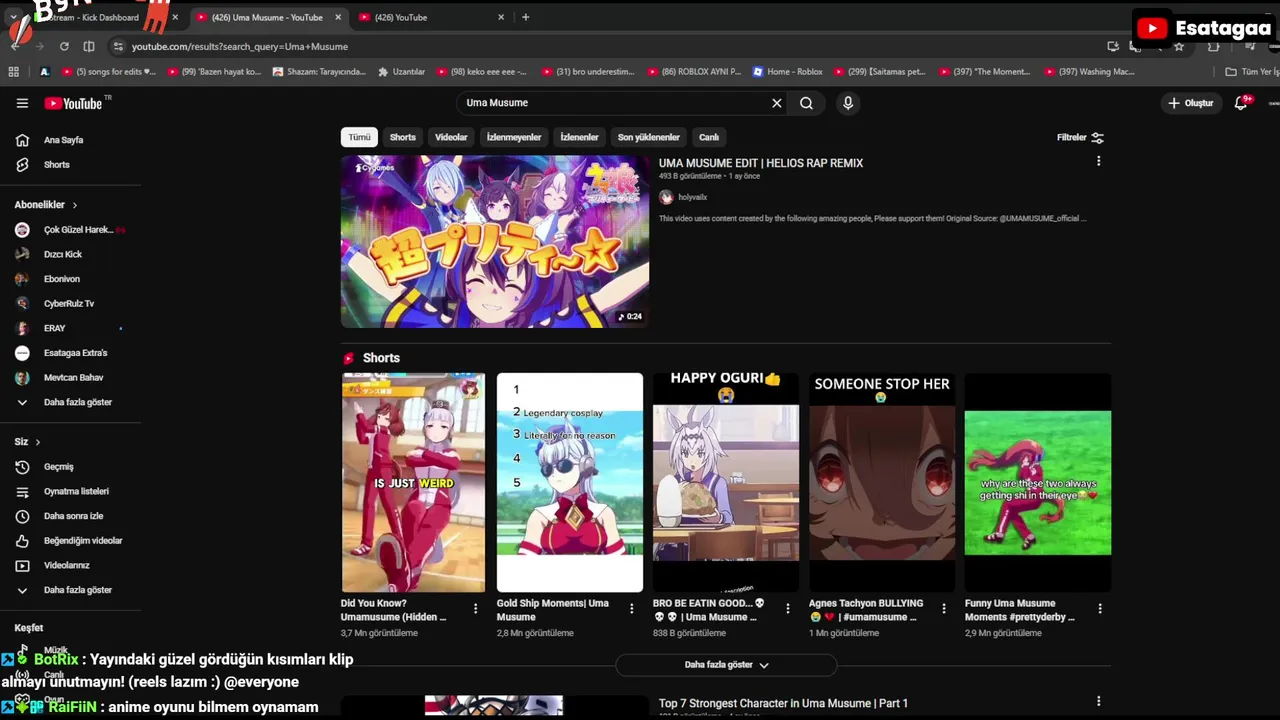The width and height of the screenshot is (1280, 720).
Task: Open CyberRulz Tv subscription channel
Action: click(69, 304)
